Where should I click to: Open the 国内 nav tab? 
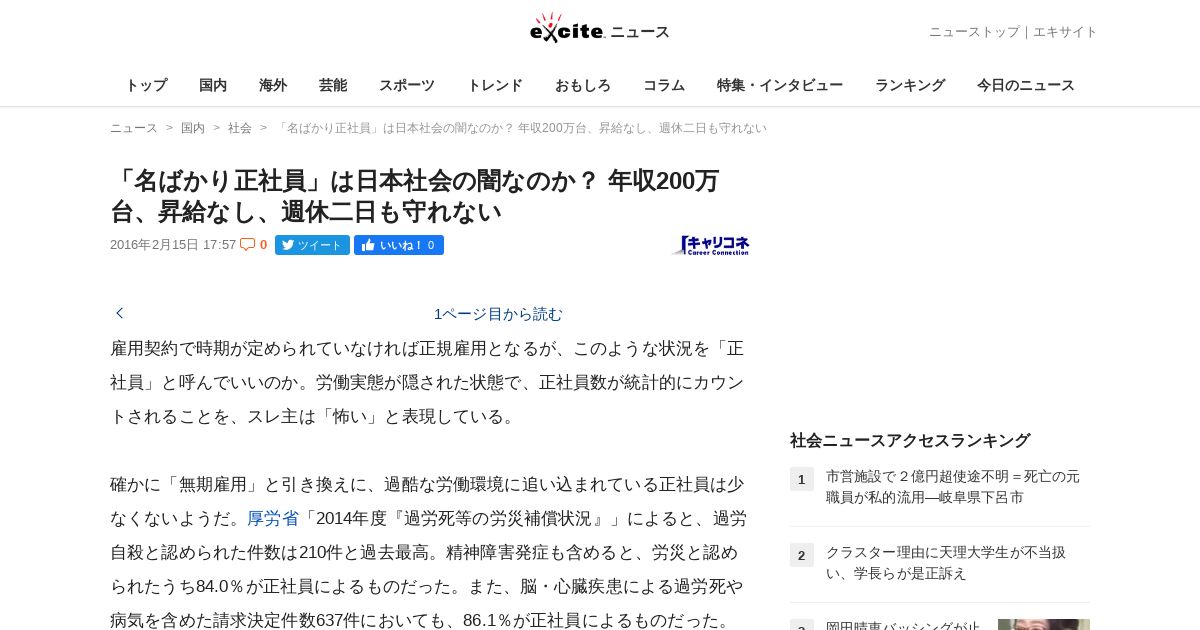coord(213,85)
